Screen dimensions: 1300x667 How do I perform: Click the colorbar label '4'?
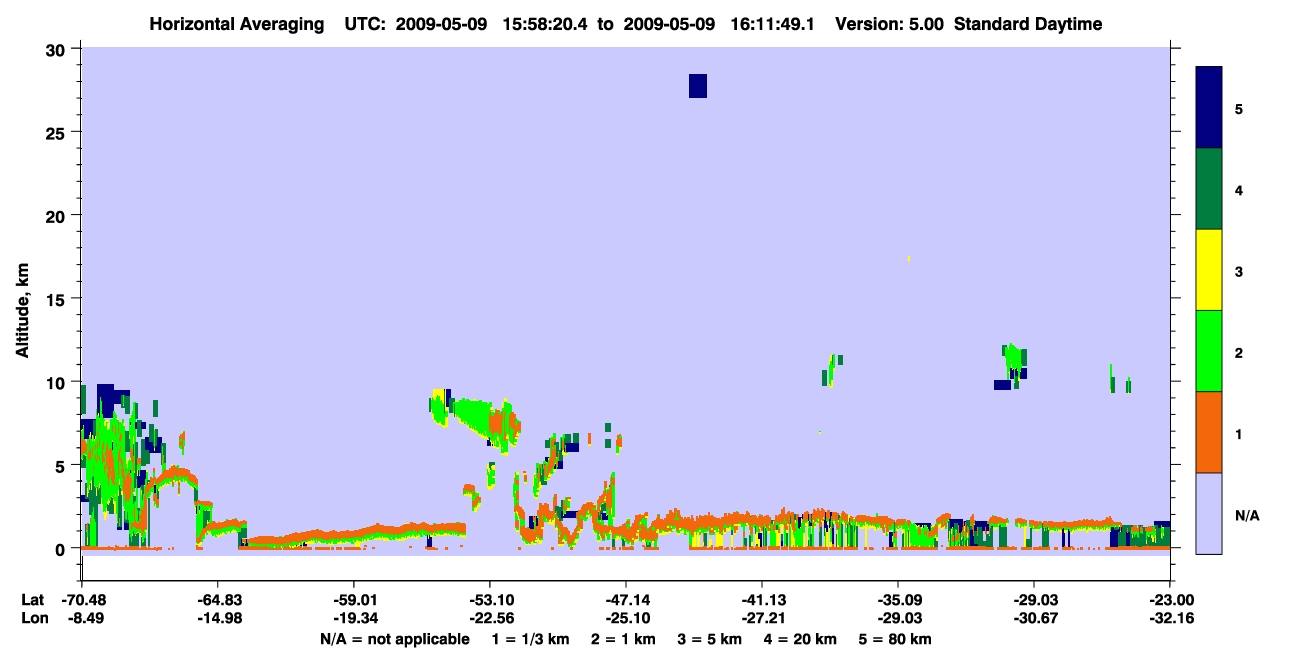(x=1239, y=189)
